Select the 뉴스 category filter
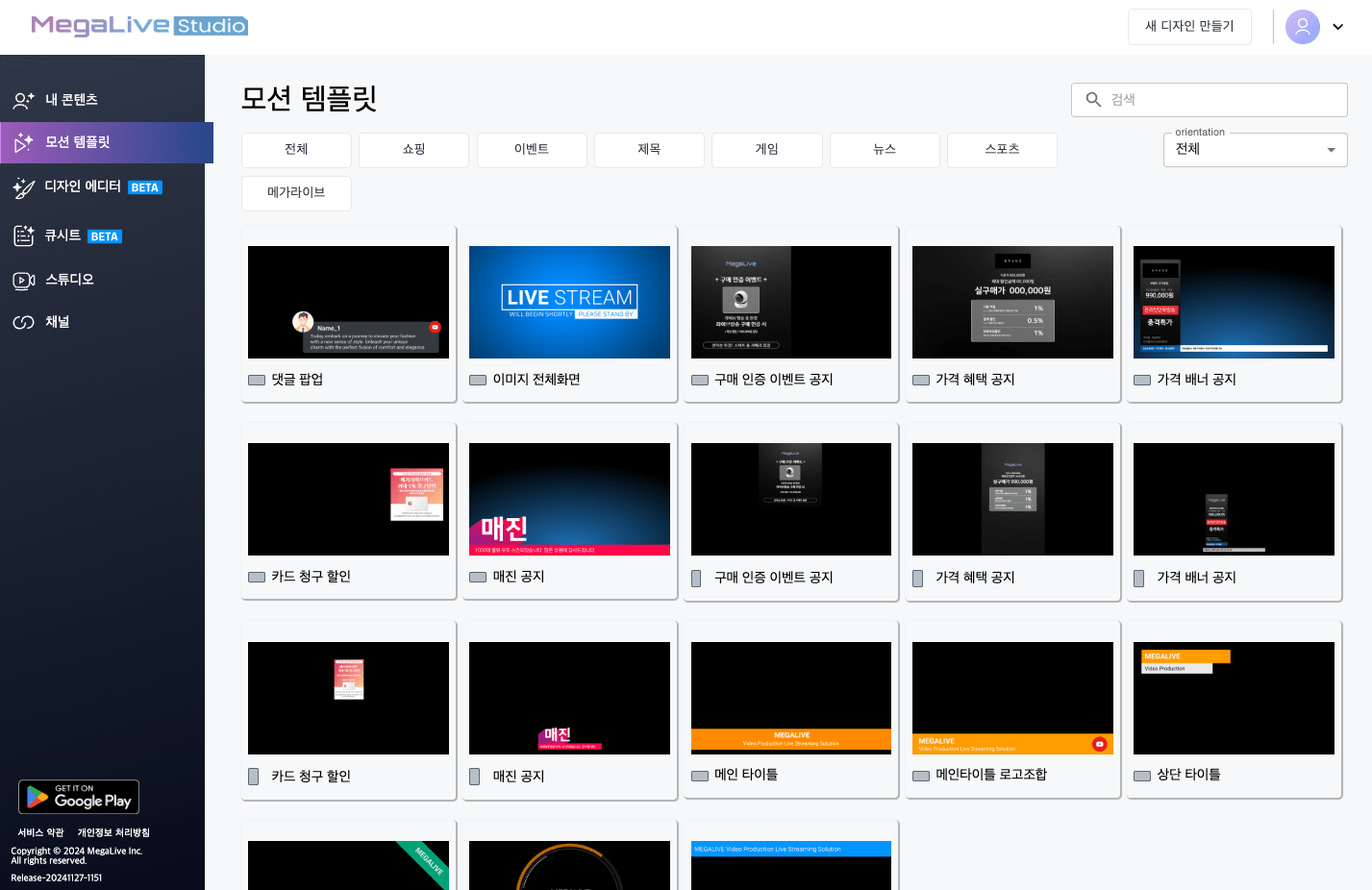Screen dimensions: 1372x890 pos(885,150)
